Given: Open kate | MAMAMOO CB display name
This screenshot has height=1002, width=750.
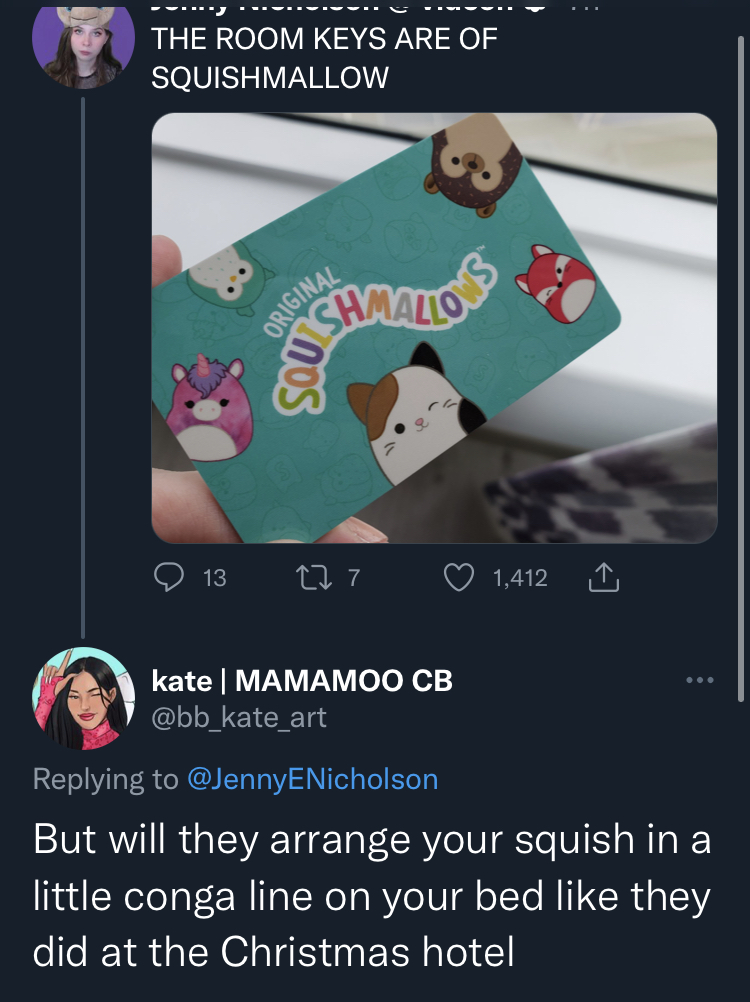Looking at the screenshot, I should [x=302, y=681].
